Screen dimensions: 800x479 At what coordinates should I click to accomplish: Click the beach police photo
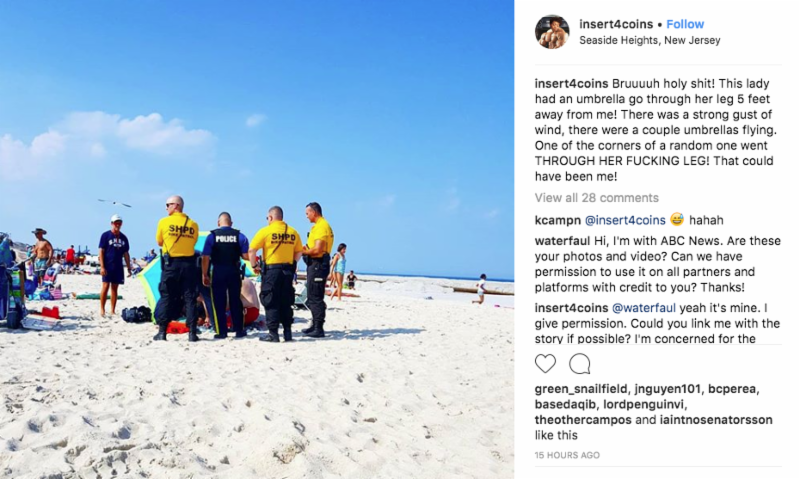(x=257, y=239)
